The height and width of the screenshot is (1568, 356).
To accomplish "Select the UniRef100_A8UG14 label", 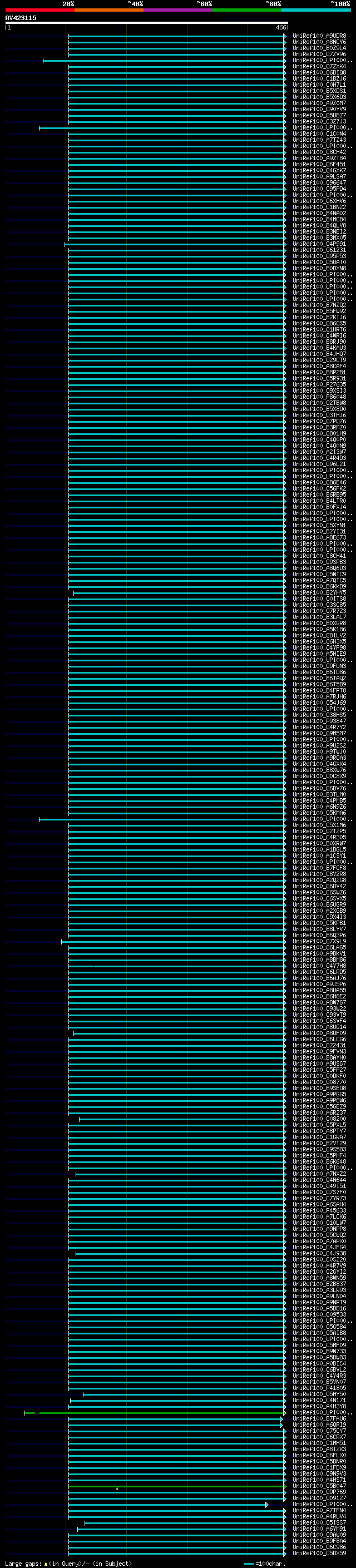I will 319,1027.
